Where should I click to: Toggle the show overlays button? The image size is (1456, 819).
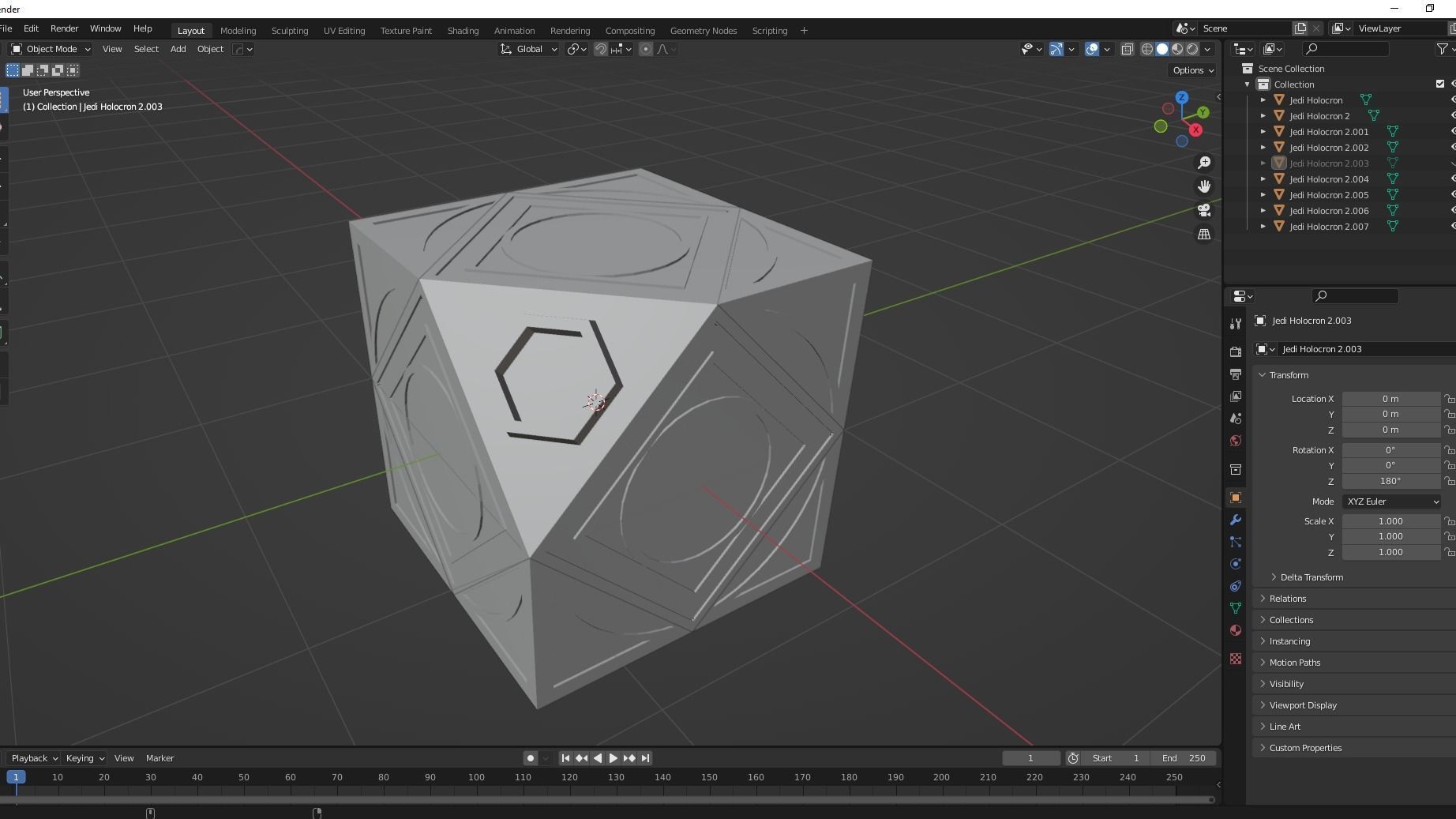point(1092,49)
